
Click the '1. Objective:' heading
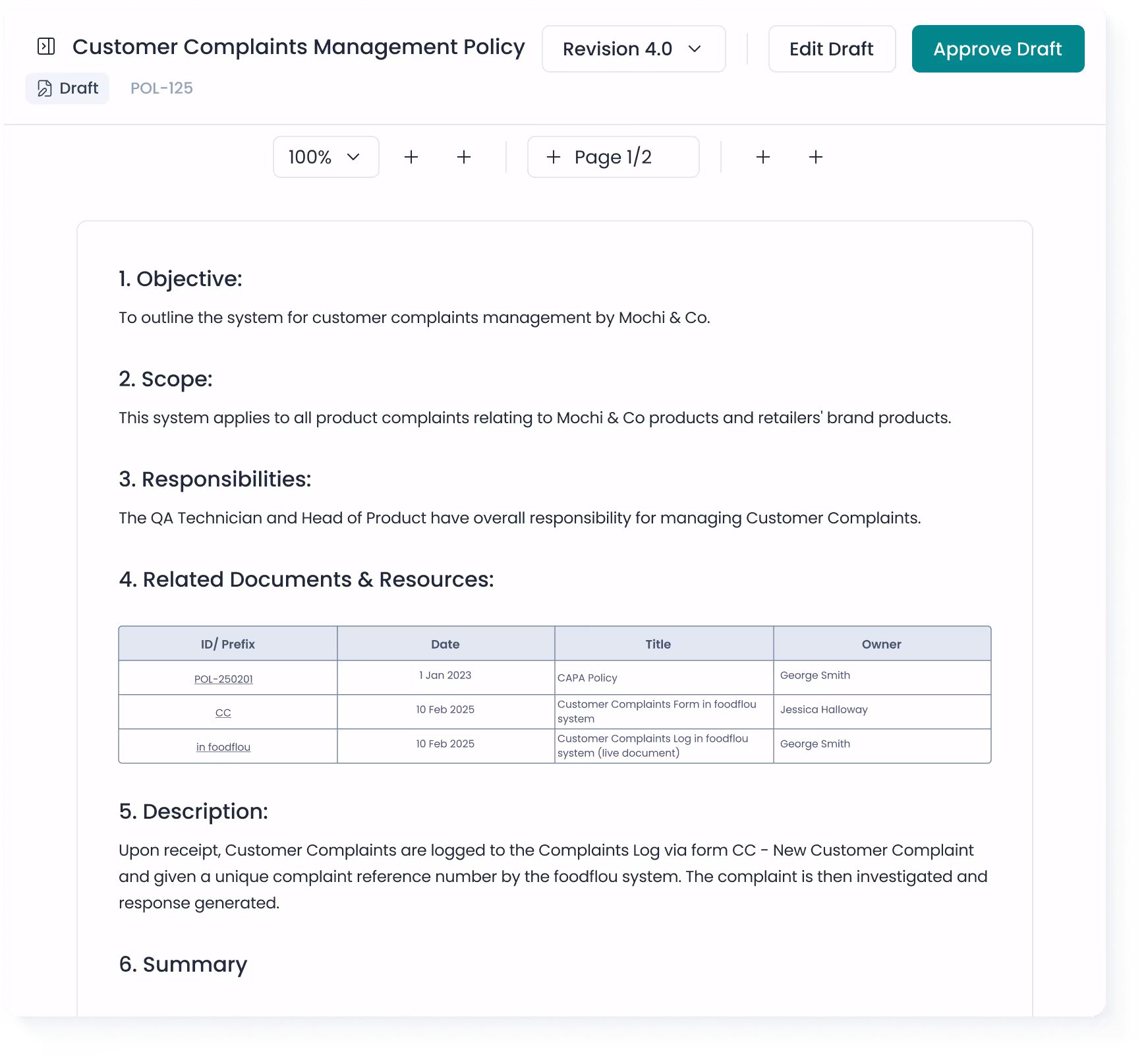click(181, 279)
